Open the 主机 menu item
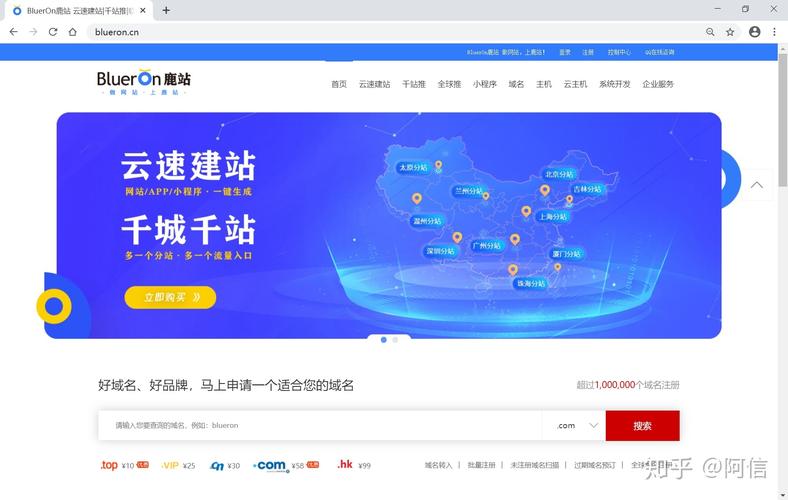Screen dimensions: 788x500 tap(544, 84)
